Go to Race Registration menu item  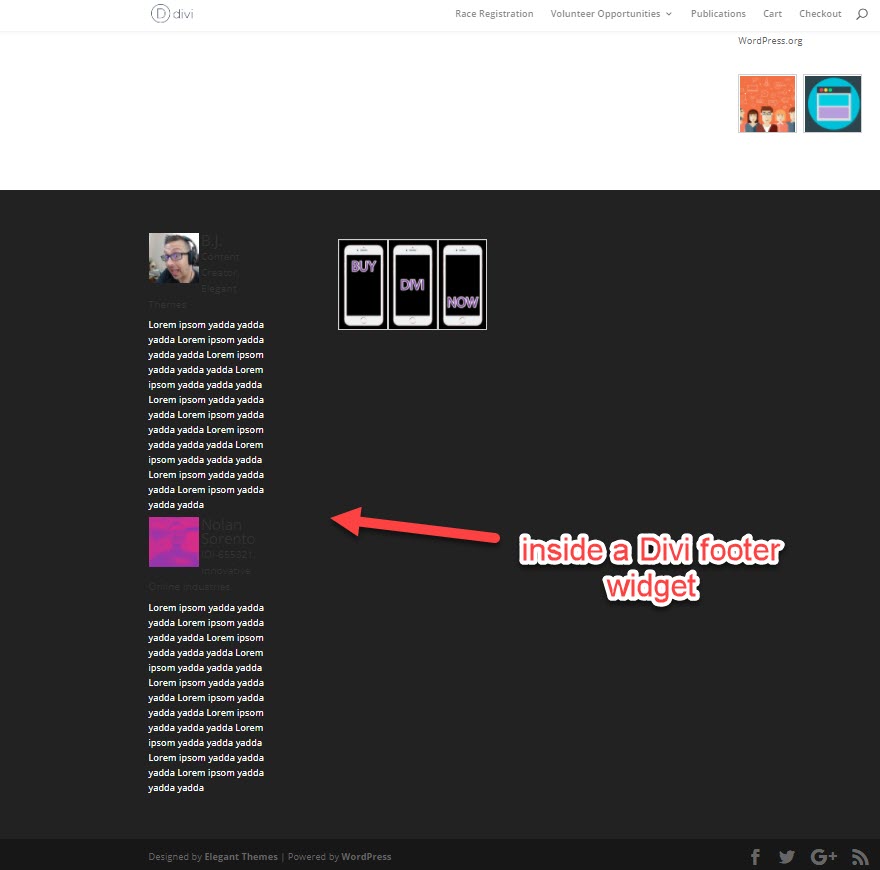[x=494, y=13]
